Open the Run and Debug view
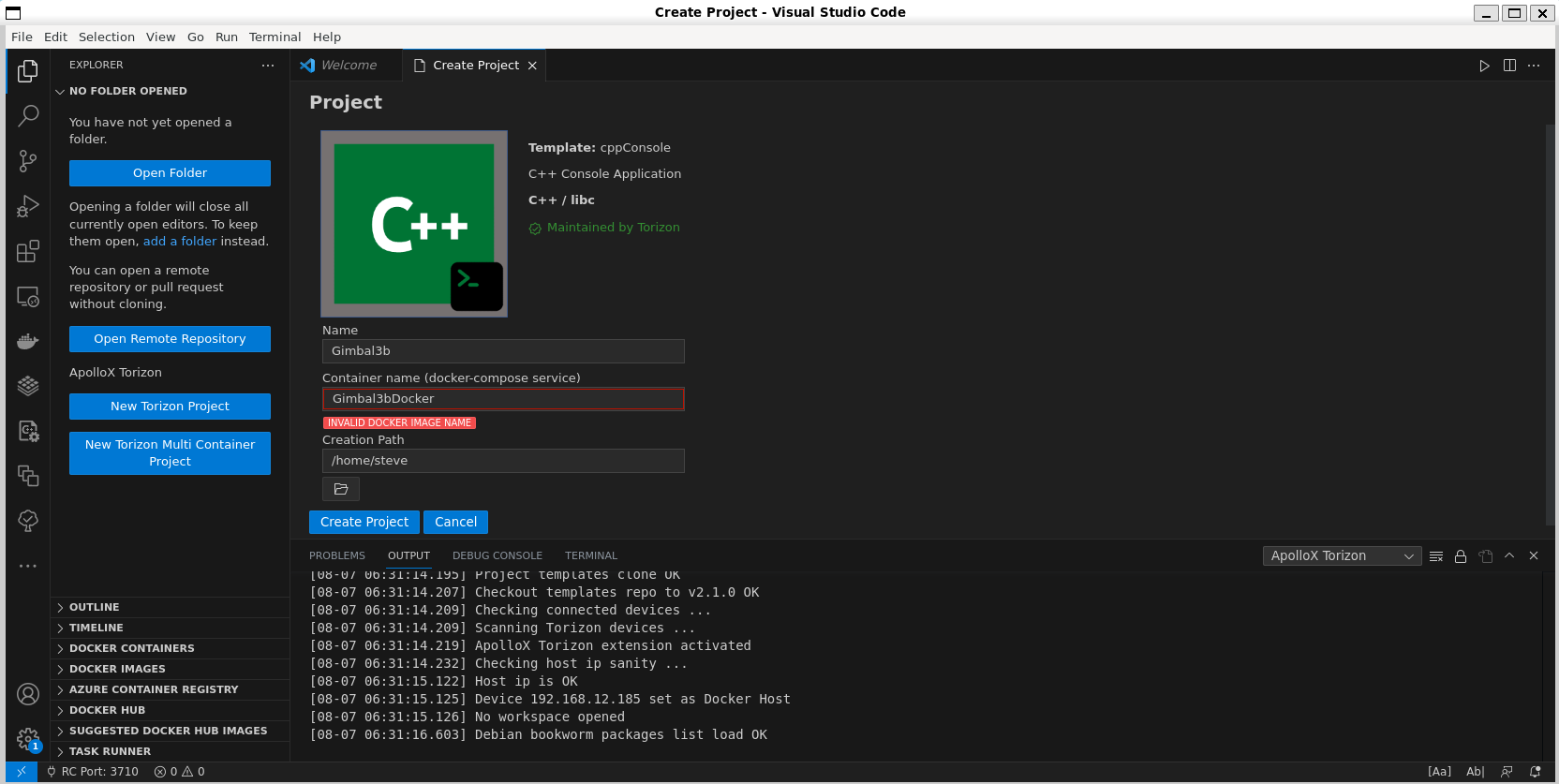This screenshot has width=1559, height=784. (x=28, y=206)
